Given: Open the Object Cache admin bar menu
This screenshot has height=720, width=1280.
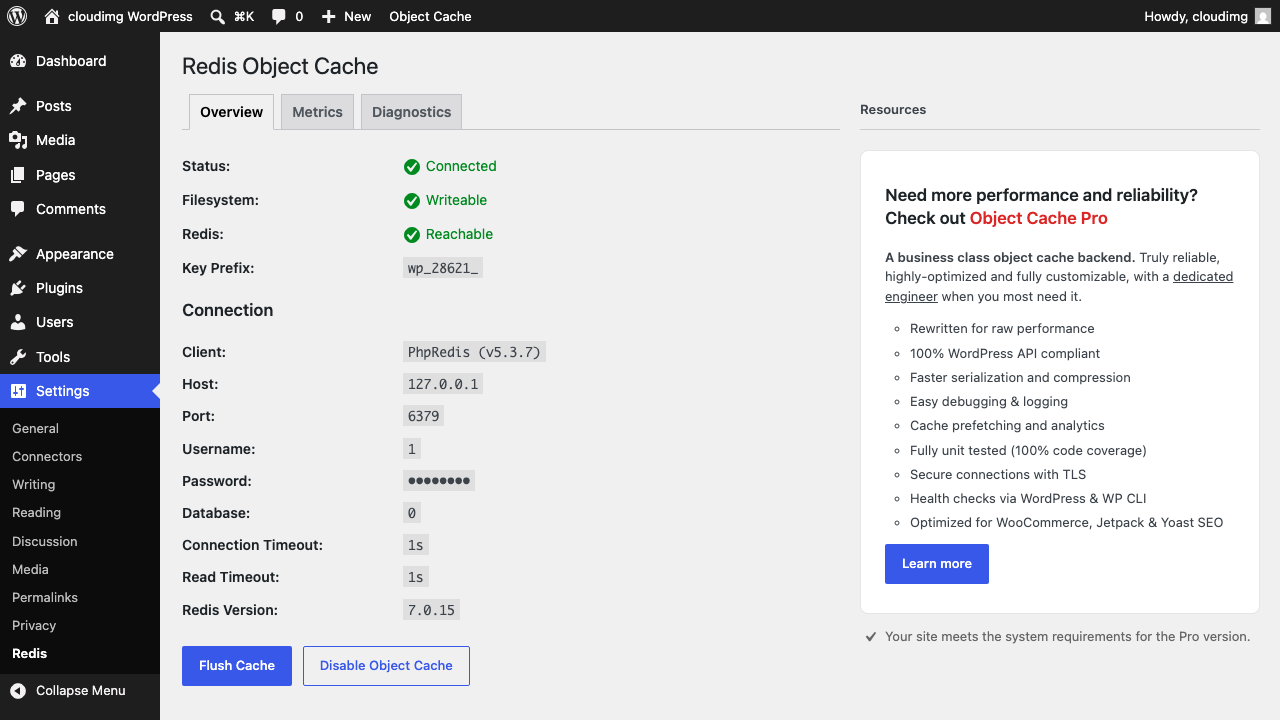Looking at the screenshot, I should point(430,16).
